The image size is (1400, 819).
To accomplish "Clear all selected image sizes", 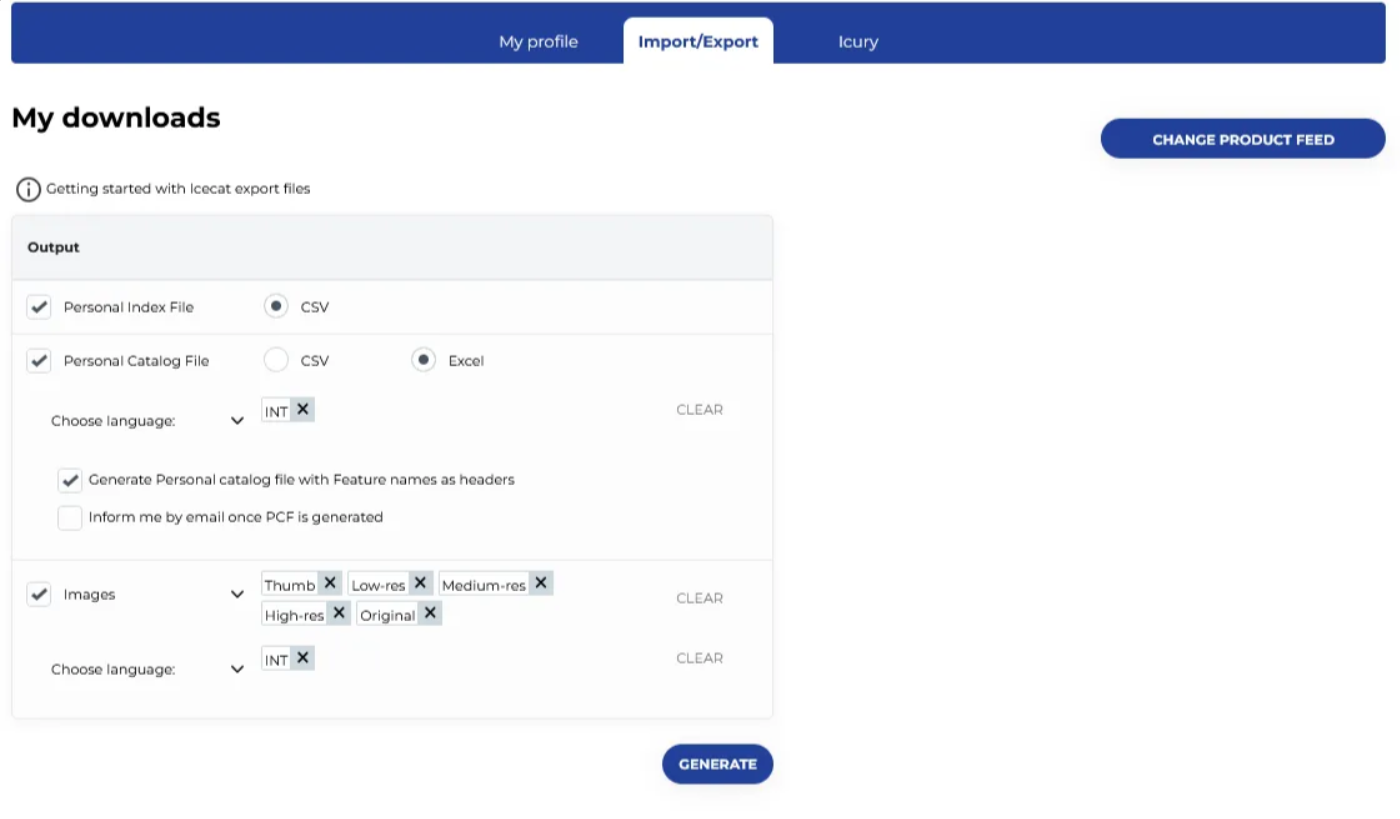I will click(699, 598).
